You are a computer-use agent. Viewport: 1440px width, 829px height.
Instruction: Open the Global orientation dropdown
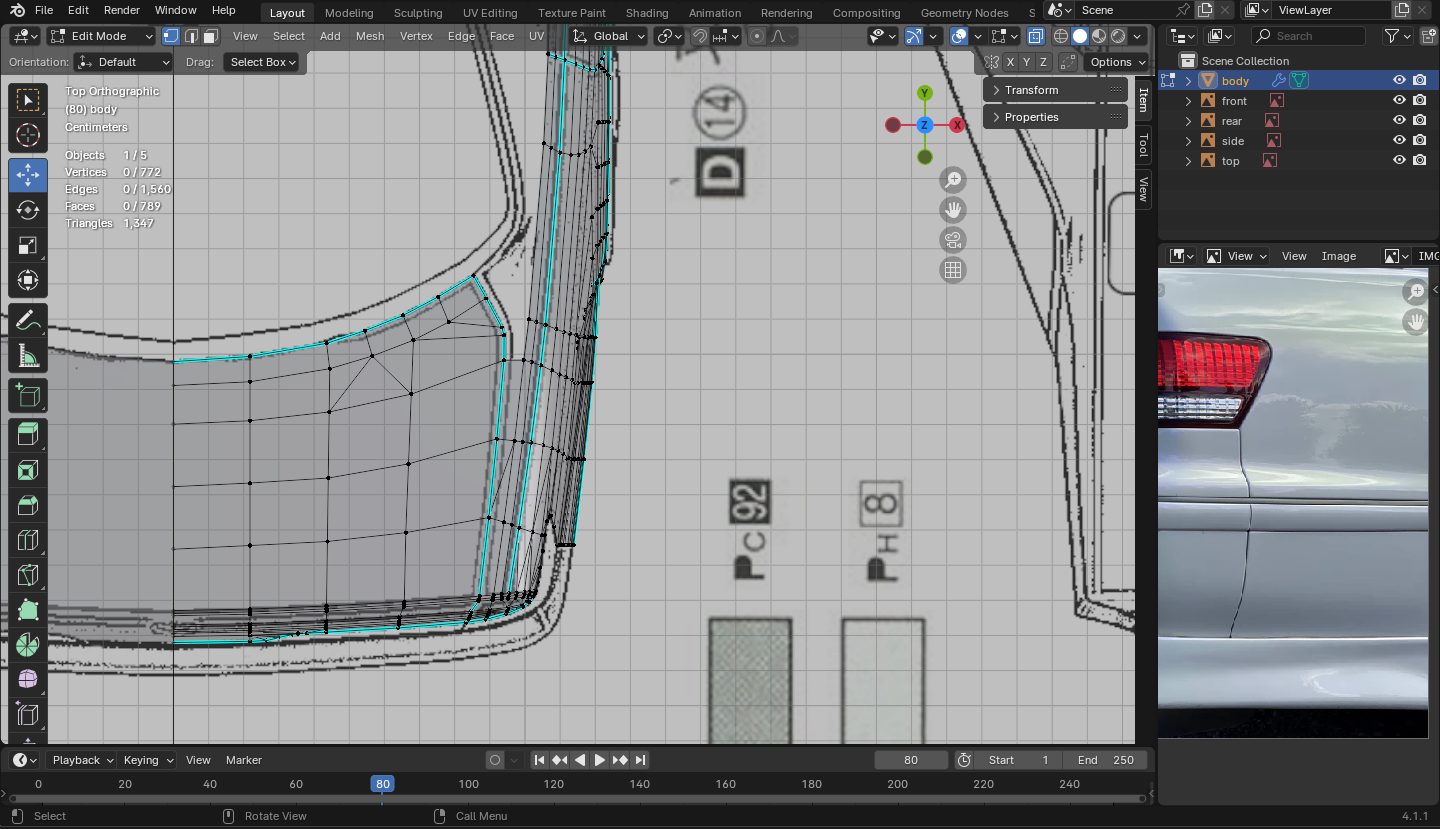point(608,36)
